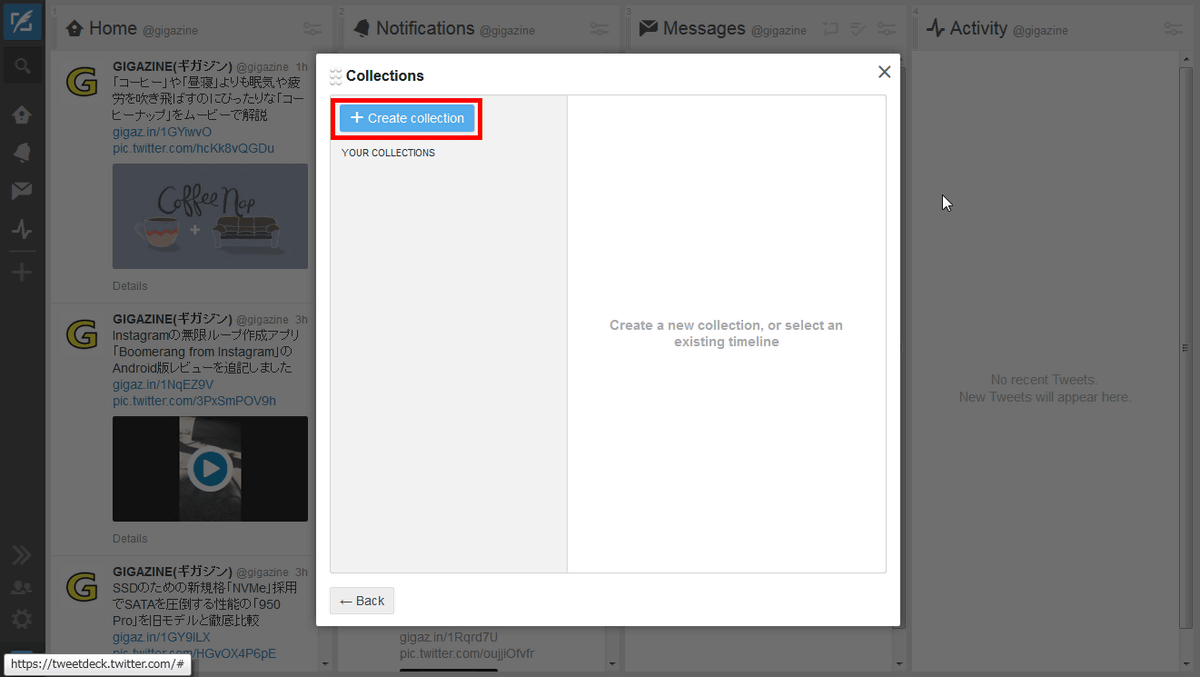Jump to Activity via sidebar pulse icon
Screen dimensions: 1200x677
coord(21,229)
